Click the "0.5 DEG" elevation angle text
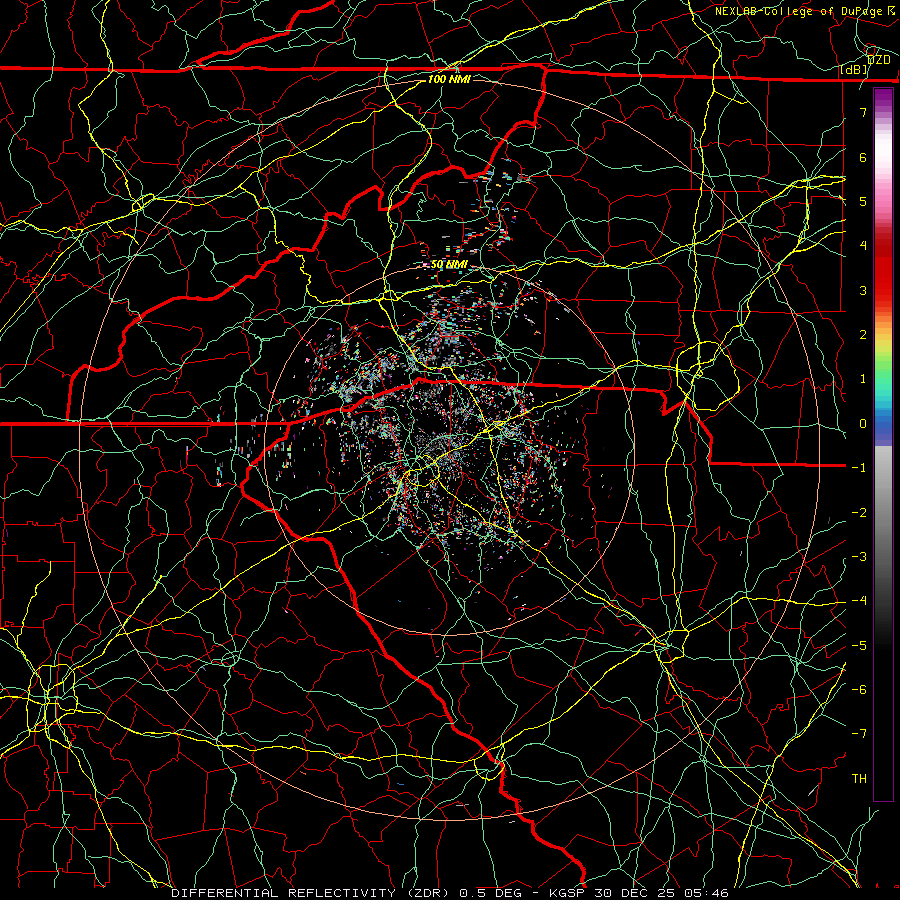The image size is (900, 900). (x=491, y=893)
